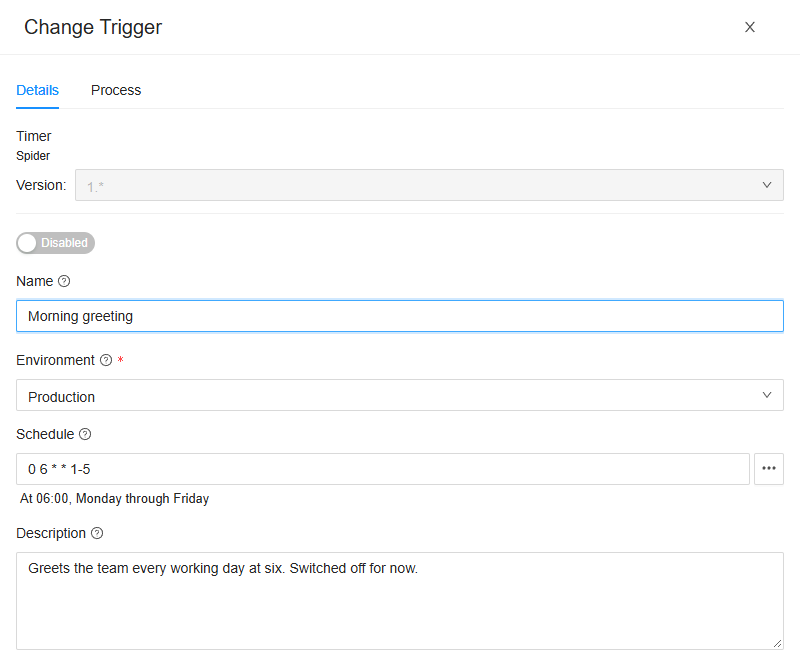Select the Details tab
The image size is (800, 662).
pos(38,90)
